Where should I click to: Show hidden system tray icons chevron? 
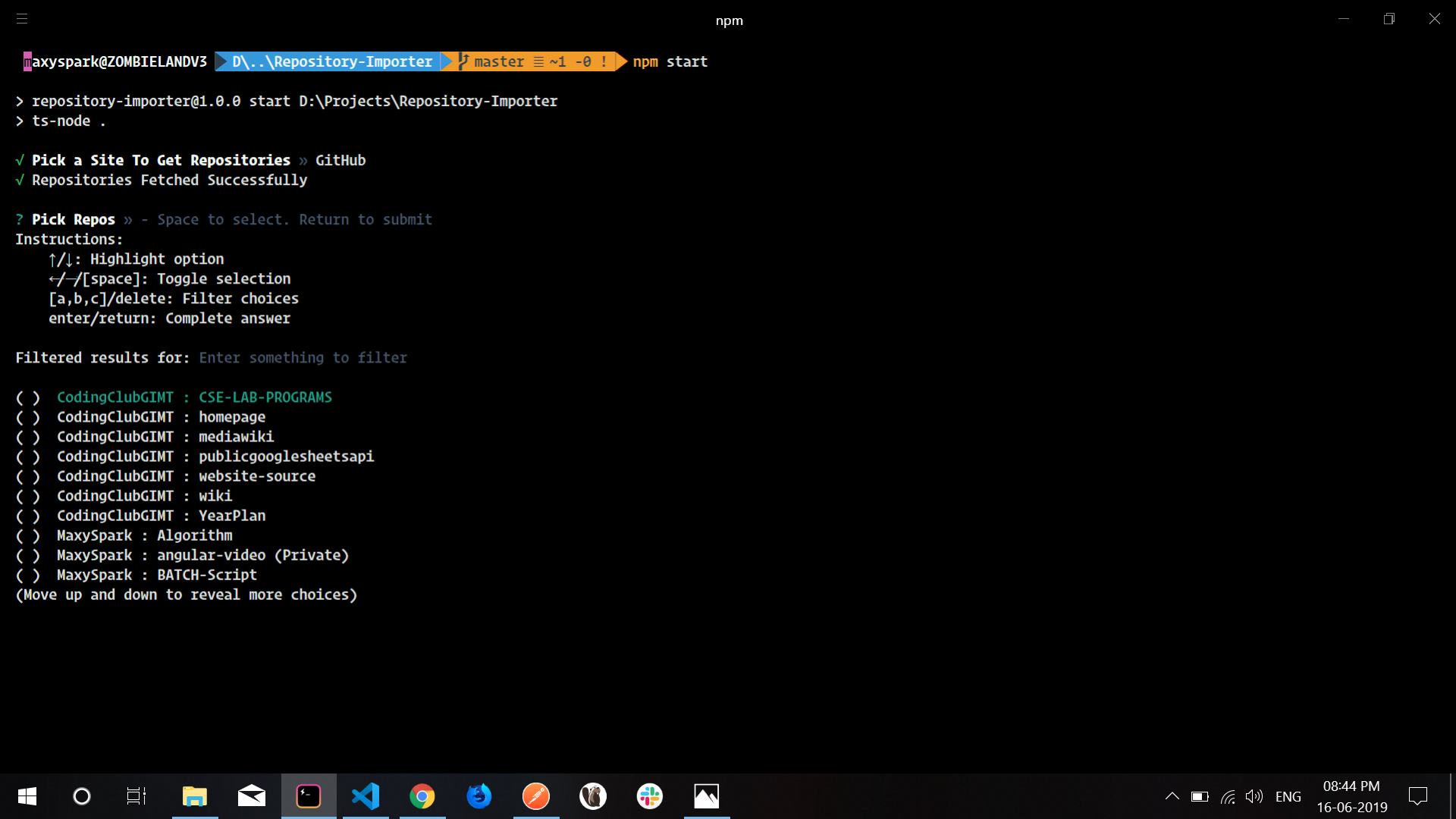tap(1172, 796)
